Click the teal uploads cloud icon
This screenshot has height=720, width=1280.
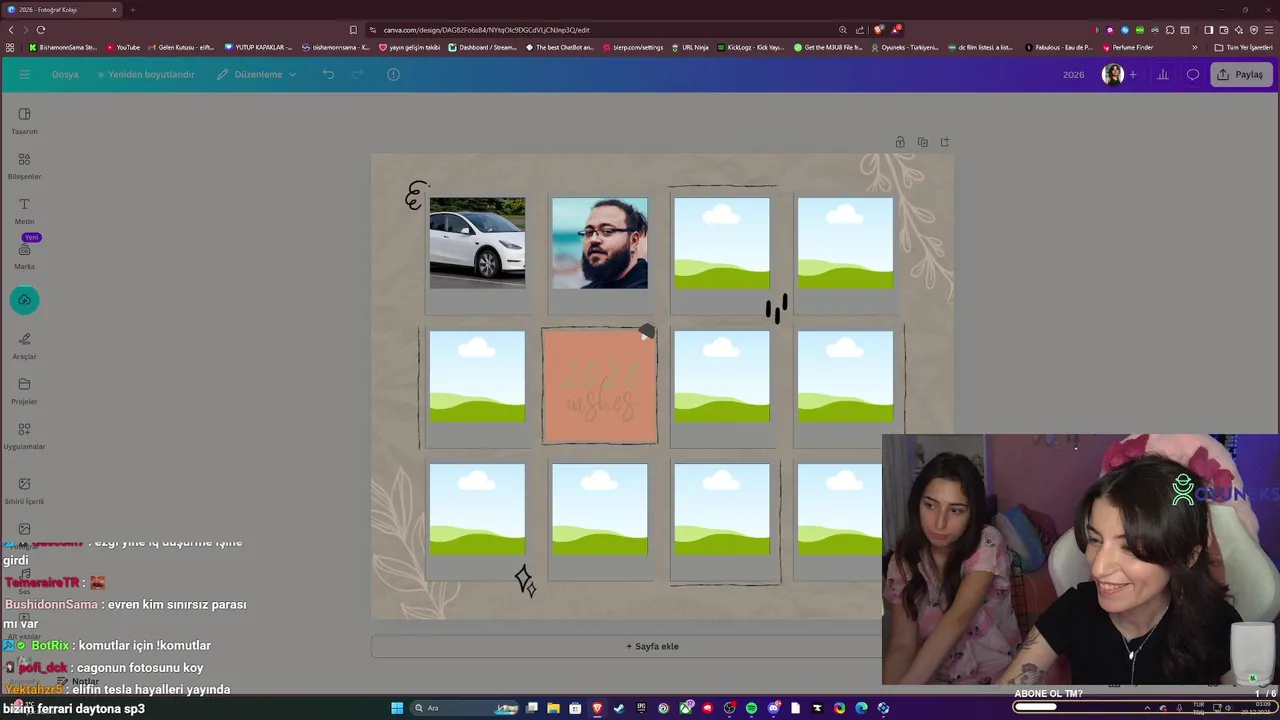tap(25, 300)
